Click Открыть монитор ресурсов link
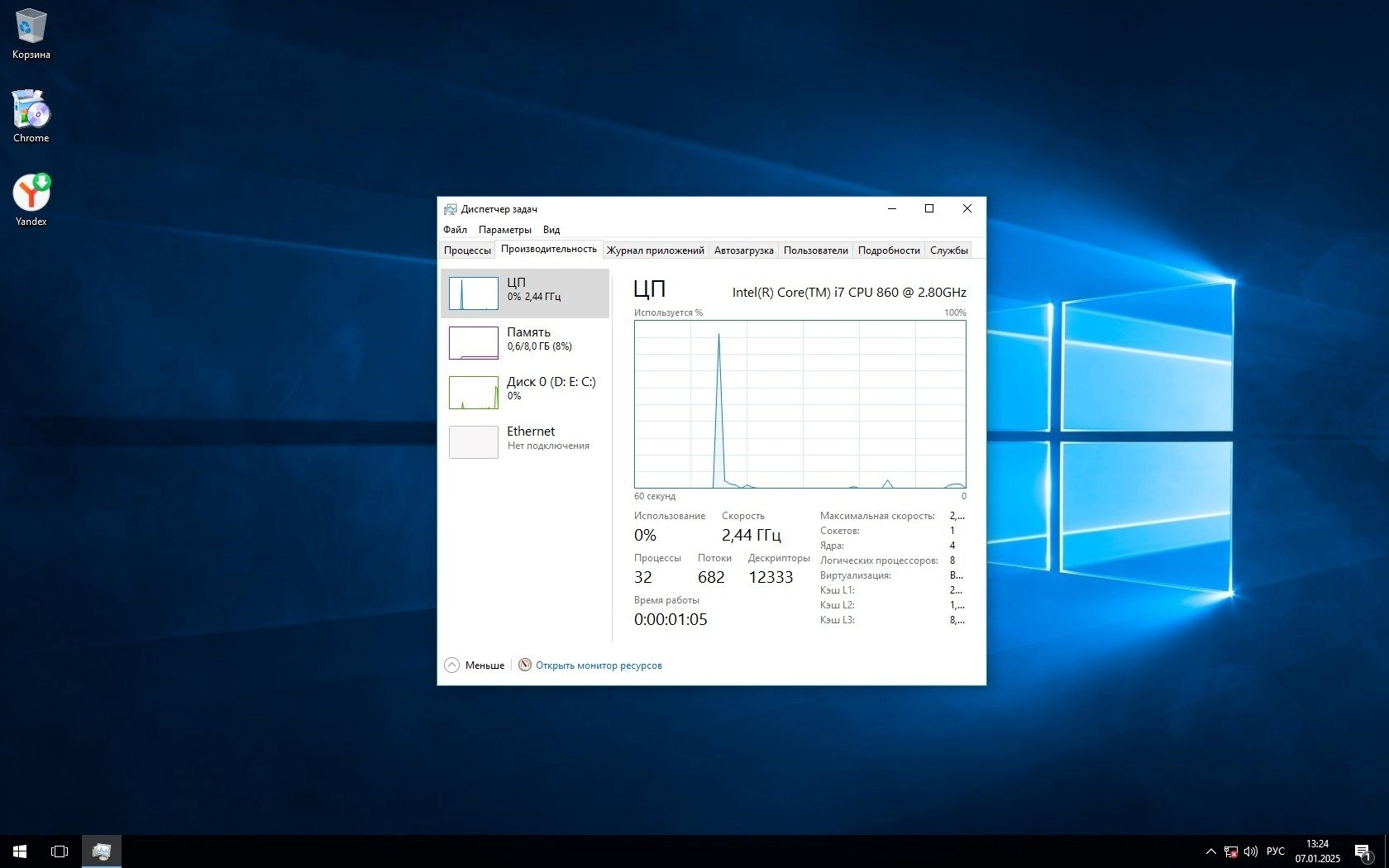 [598, 665]
